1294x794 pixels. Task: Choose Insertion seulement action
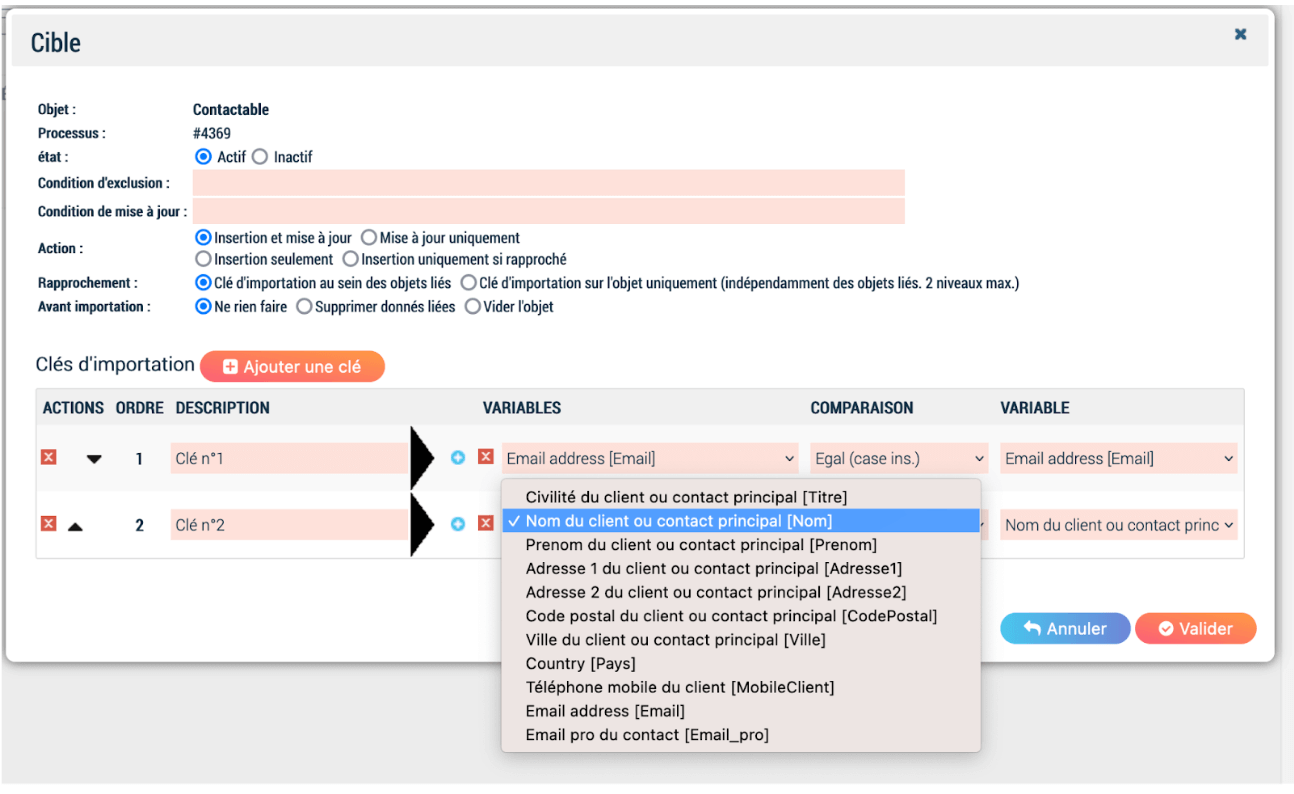pyautogui.click(x=203, y=259)
